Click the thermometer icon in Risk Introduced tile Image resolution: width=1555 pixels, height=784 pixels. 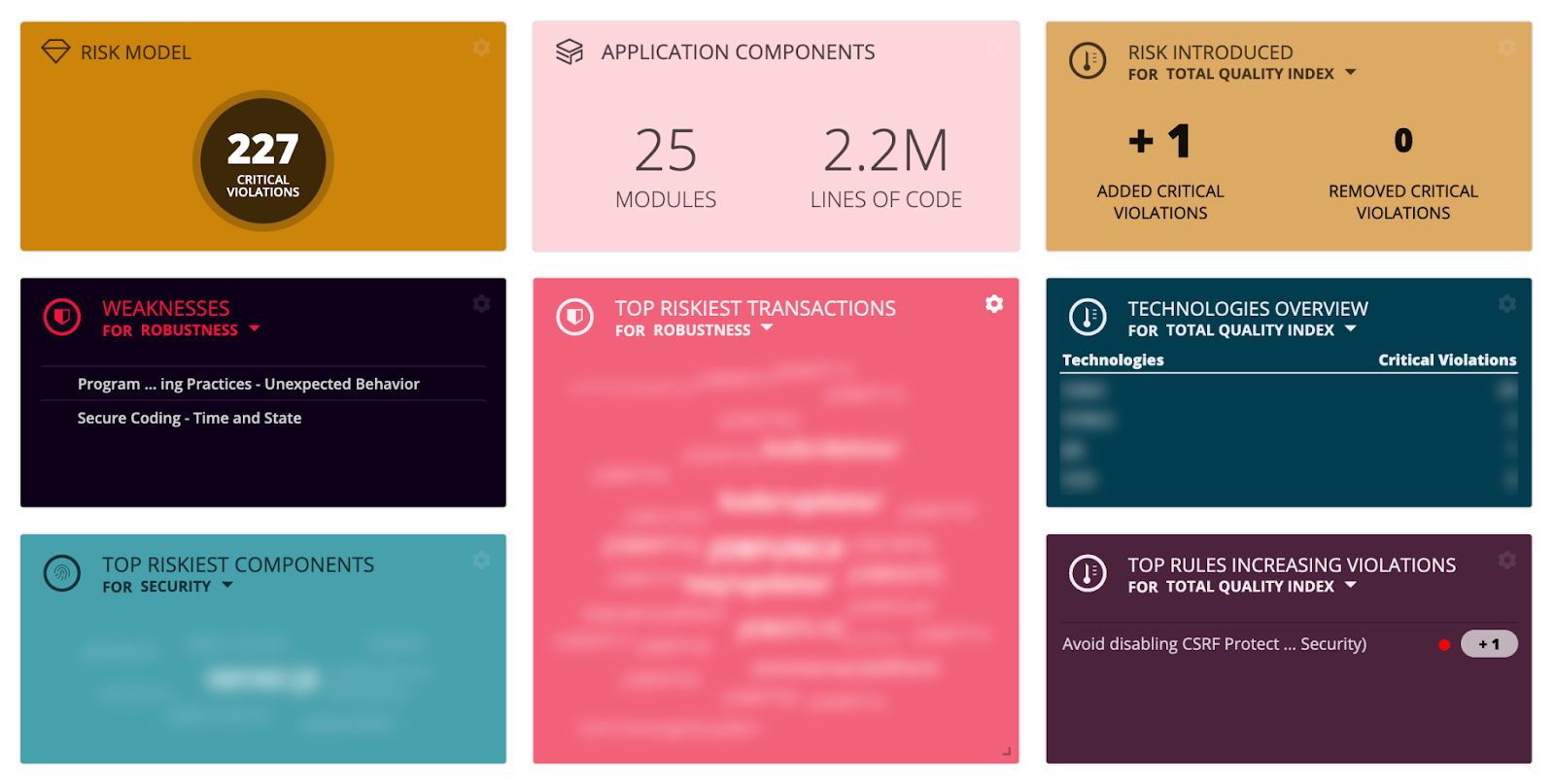[x=1088, y=60]
